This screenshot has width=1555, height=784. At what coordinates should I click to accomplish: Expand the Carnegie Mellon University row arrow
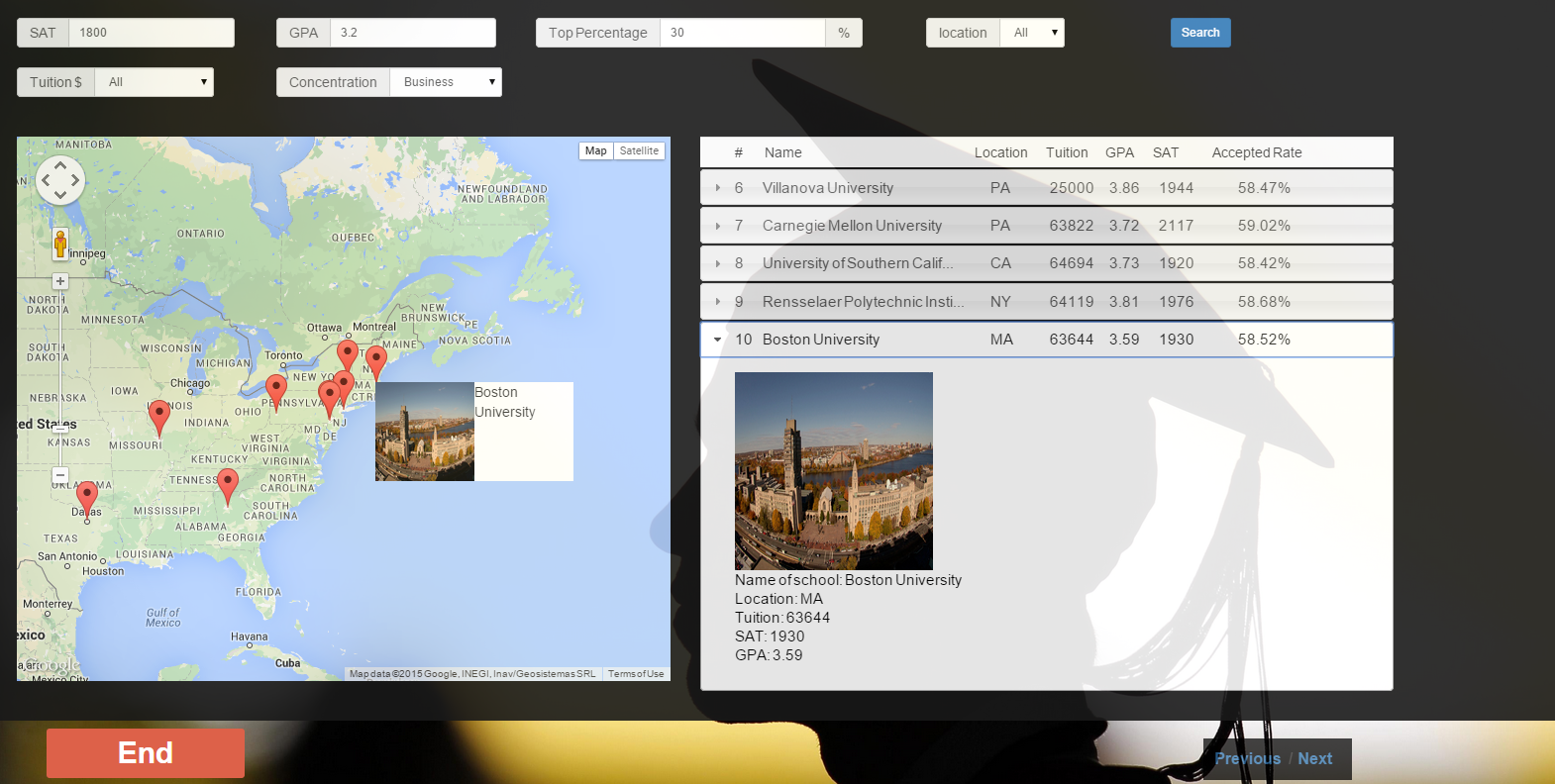718,226
